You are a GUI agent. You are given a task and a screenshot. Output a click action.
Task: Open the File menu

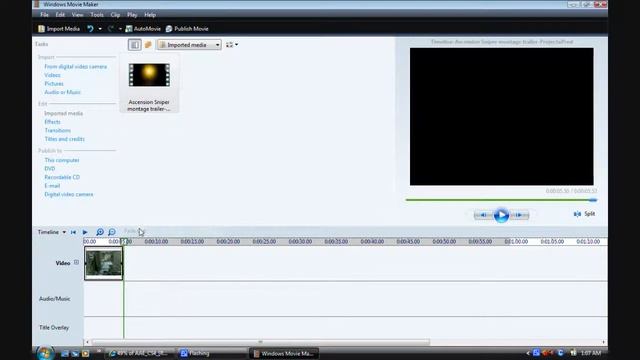click(x=44, y=15)
